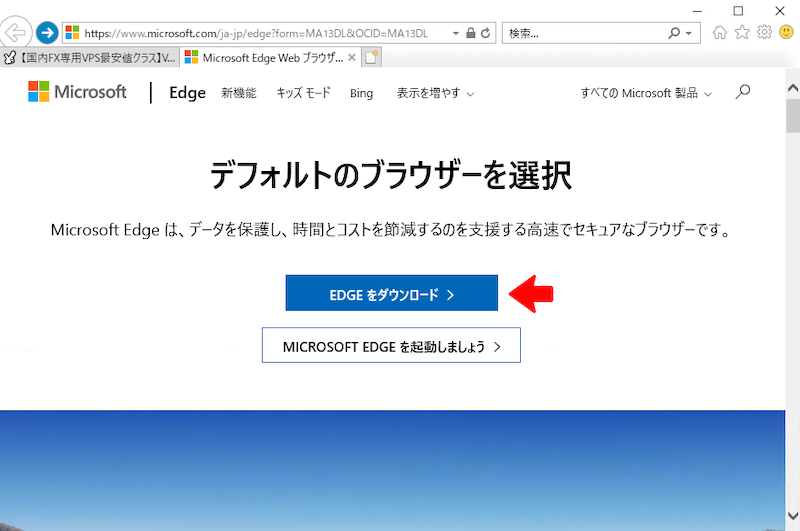Image resolution: width=800 pixels, height=531 pixels.
Task: Select the Microsoft Edge Web ブラウザ tab
Action: [270, 58]
